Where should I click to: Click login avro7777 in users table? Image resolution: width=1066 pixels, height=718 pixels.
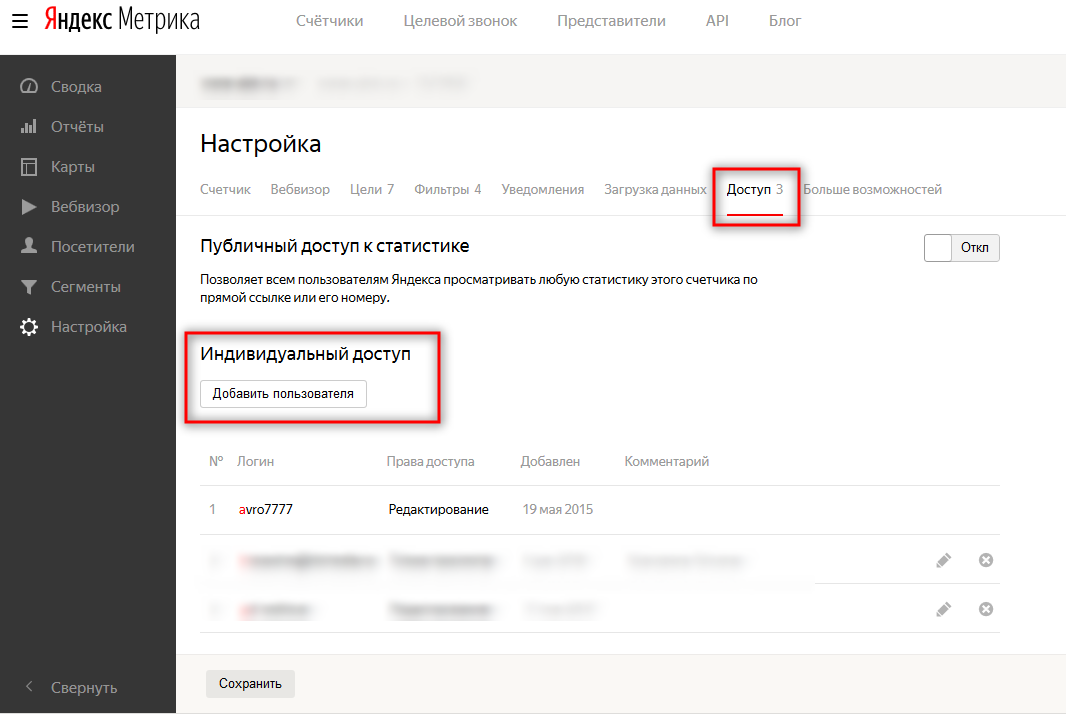(265, 509)
